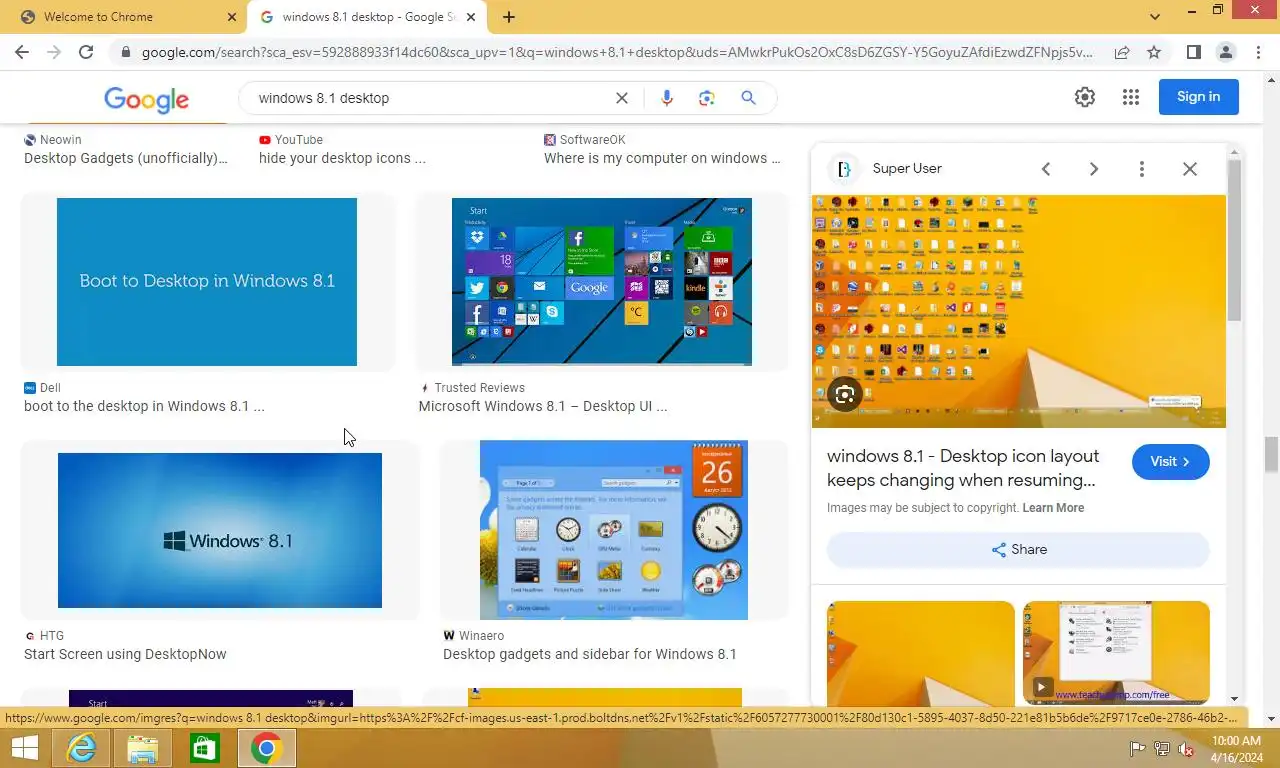Viewport: 1280px width, 768px height.
Task: Select windows 8.1 desktop Google tab
Action: (367, 17)
